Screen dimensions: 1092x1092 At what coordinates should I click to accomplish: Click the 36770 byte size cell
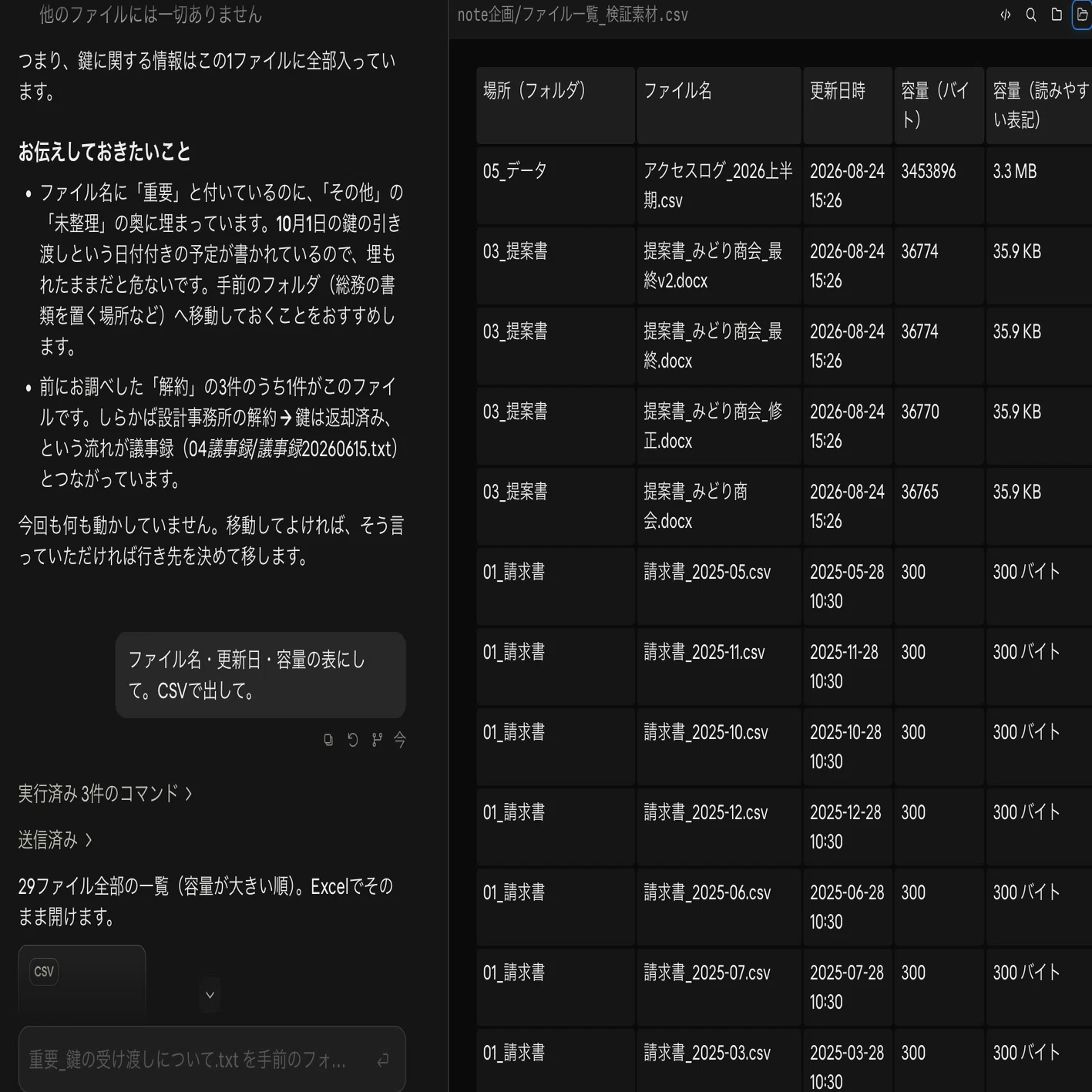[939, 426]
